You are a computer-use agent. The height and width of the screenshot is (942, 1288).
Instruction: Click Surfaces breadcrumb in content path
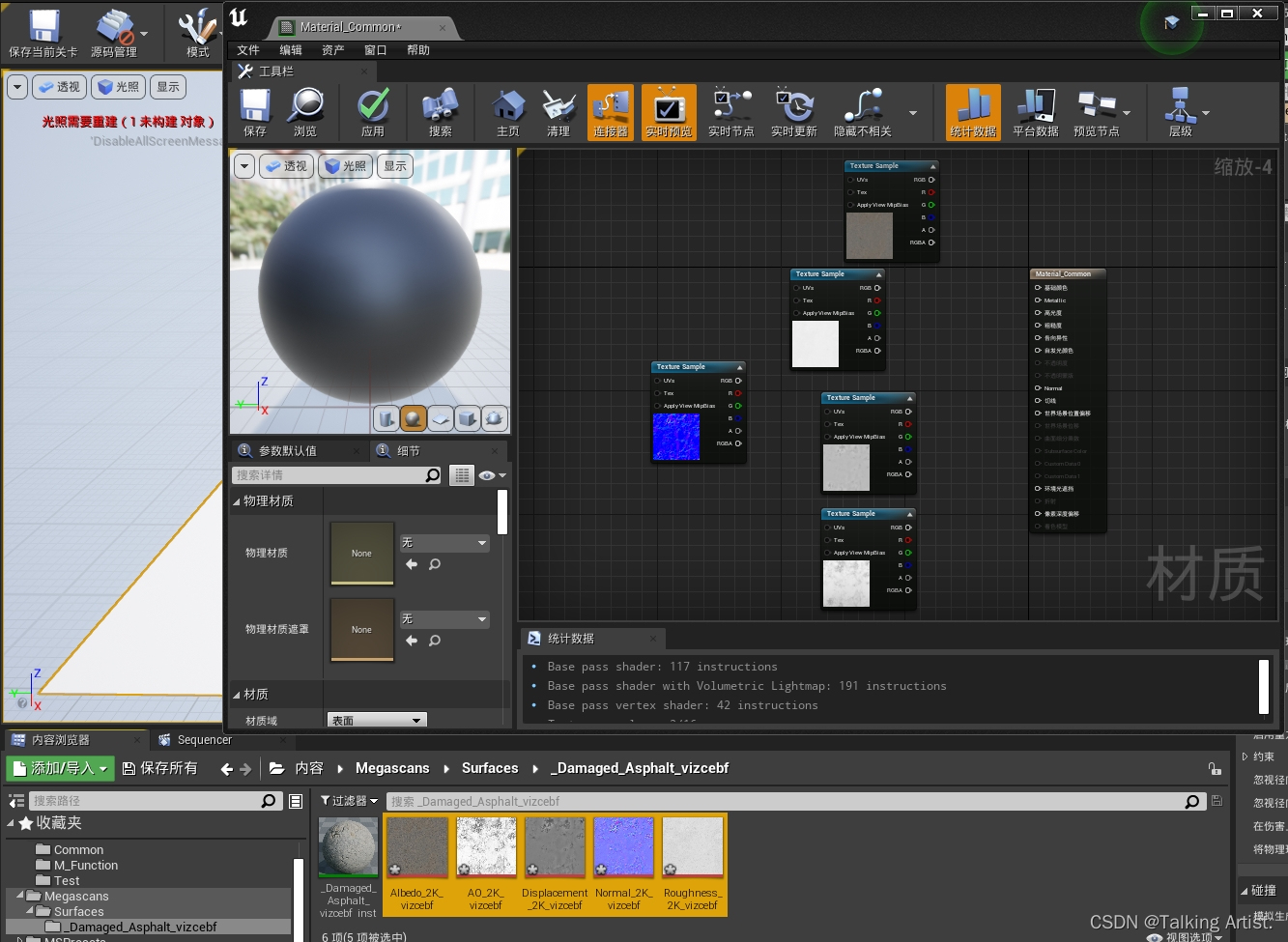point(490,769)
